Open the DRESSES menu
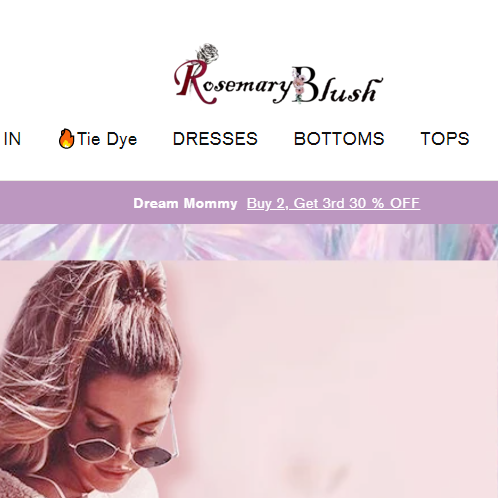 click(215, 139)
